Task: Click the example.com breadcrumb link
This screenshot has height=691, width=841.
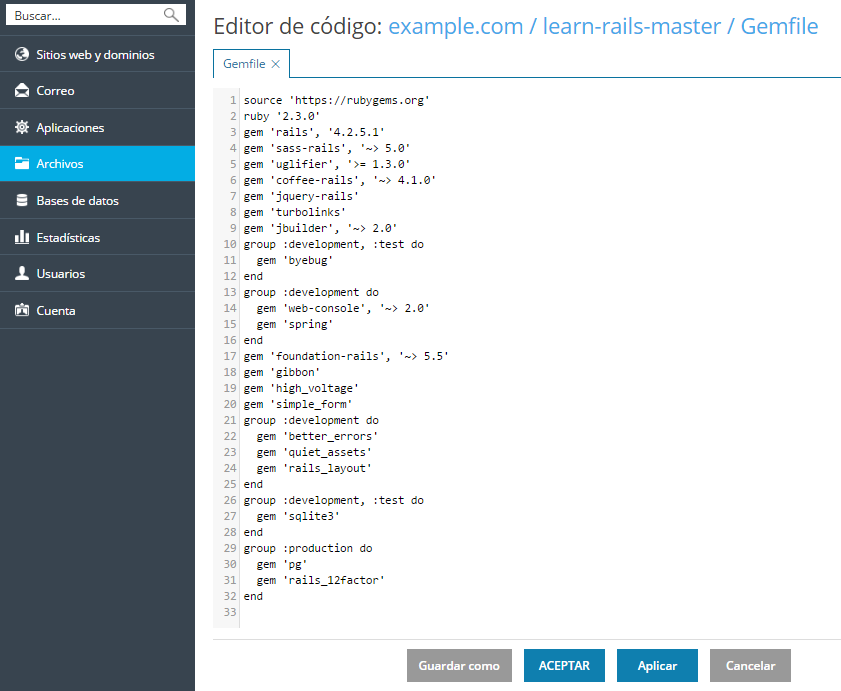Action: coord(455,26)
